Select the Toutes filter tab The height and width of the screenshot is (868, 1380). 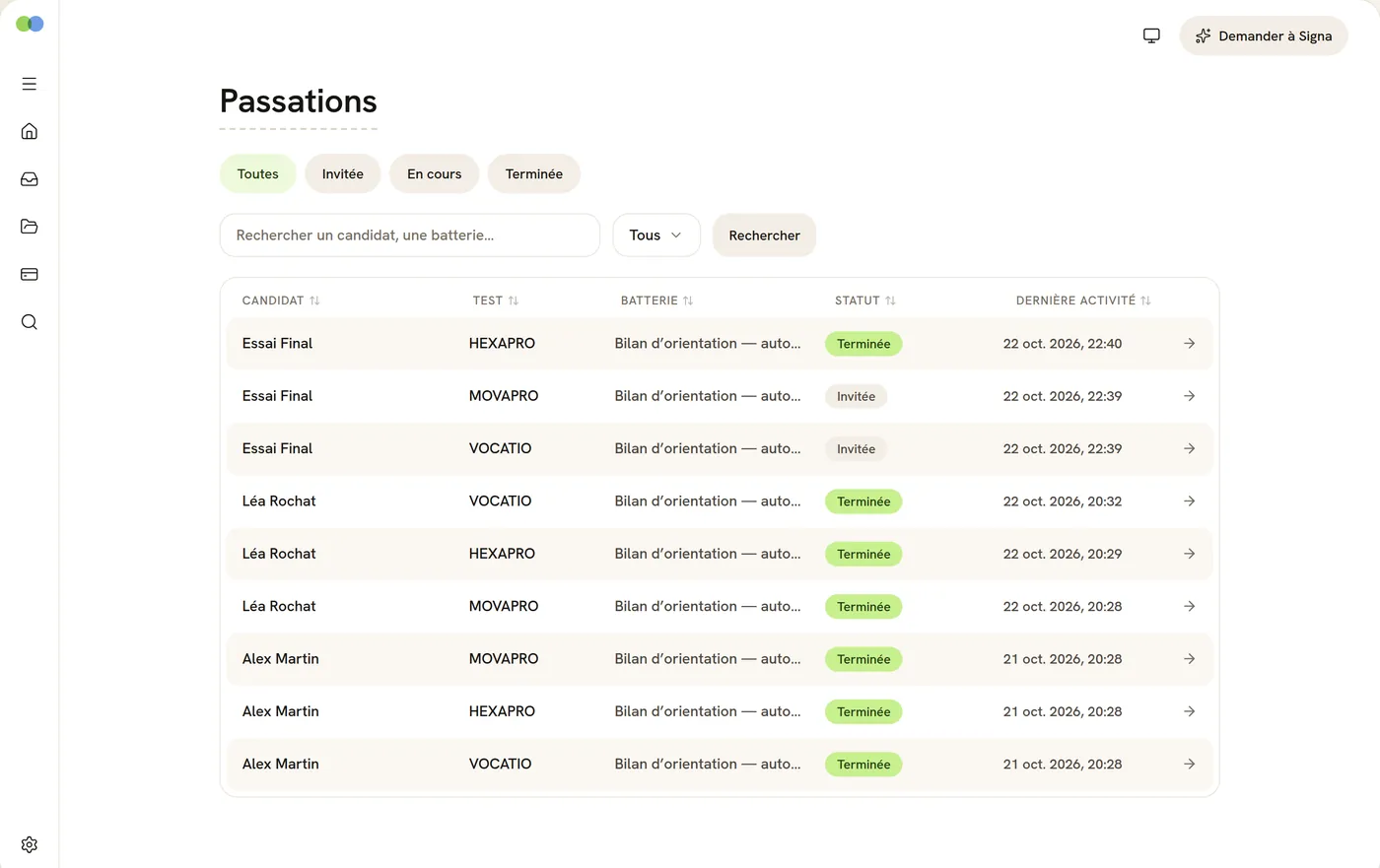click(257, 174)
